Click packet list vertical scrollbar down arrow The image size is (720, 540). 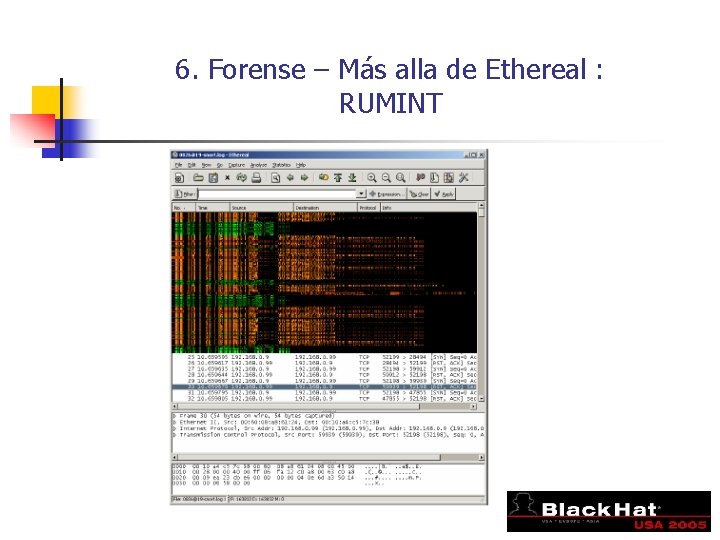pyautogui.click(x=481, y=399)
